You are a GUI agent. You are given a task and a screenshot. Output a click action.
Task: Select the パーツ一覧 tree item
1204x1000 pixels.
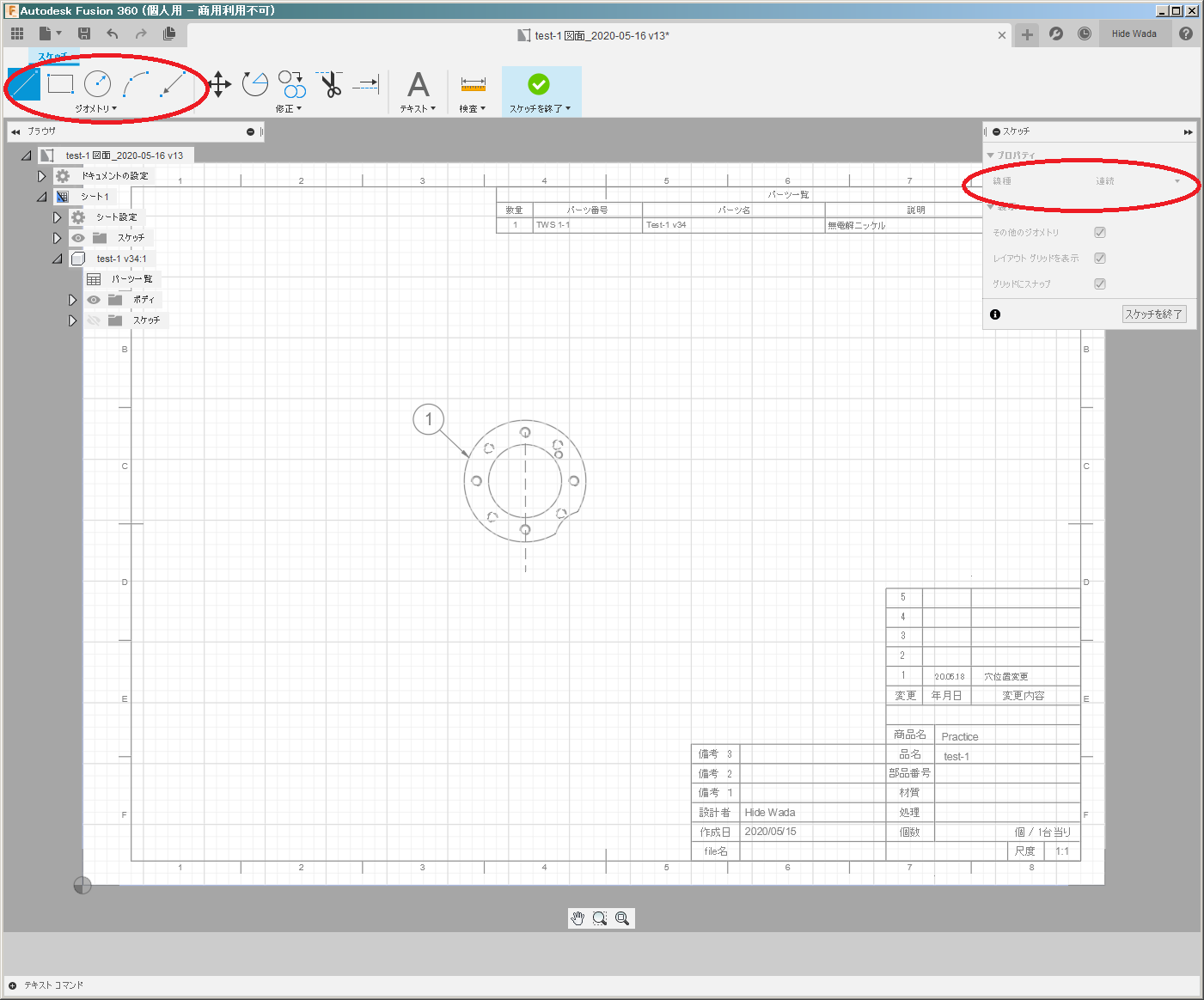coord(131,279)
